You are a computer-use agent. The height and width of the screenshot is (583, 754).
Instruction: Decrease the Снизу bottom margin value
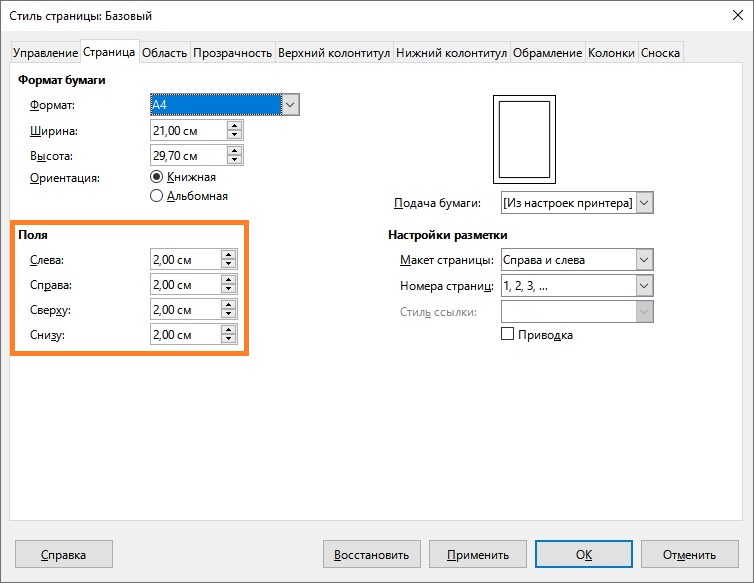[229, 340]
